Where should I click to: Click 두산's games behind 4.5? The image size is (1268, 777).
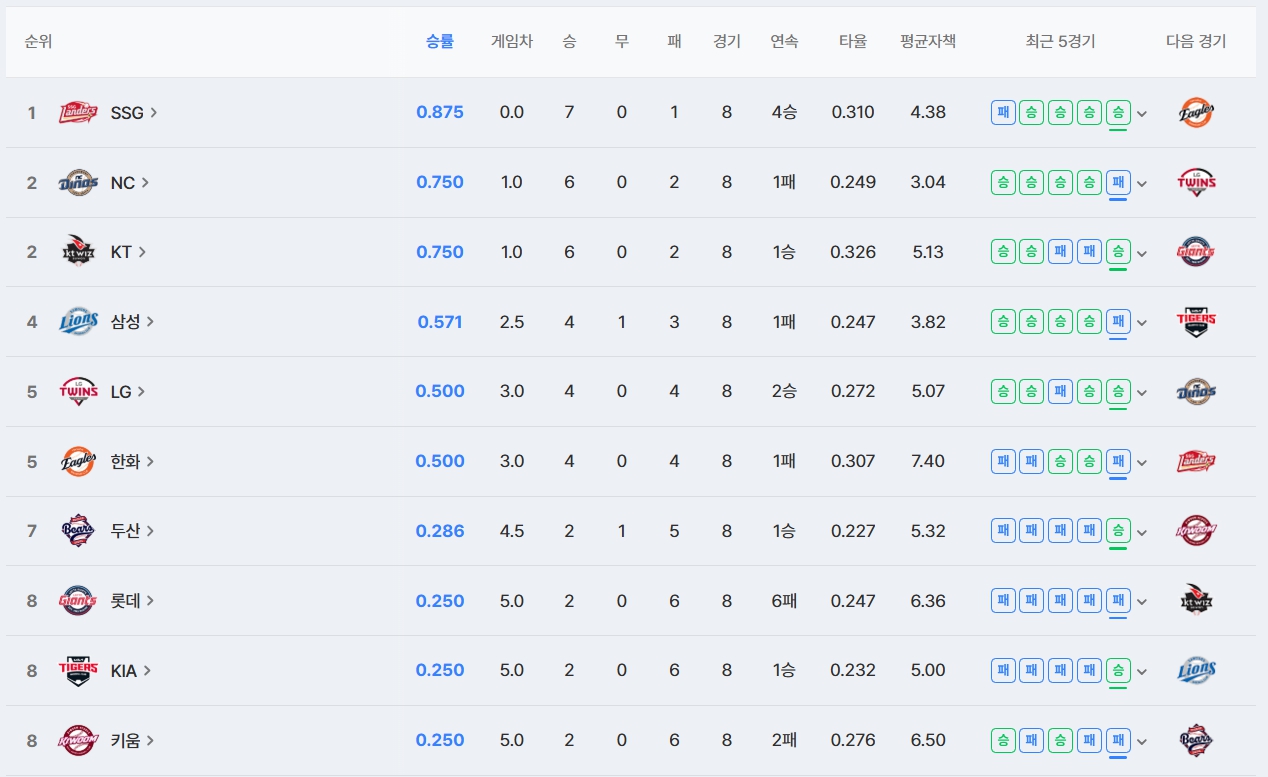(511, 531)
